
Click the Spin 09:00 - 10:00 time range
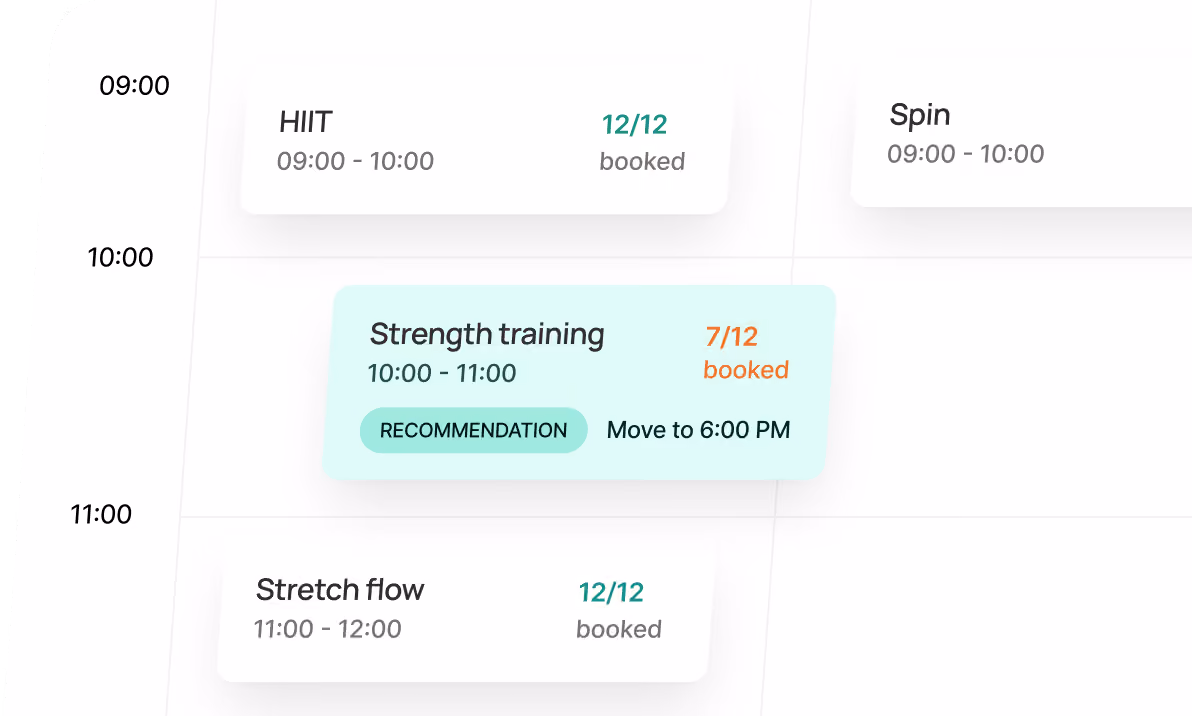(x=965, y=154)
